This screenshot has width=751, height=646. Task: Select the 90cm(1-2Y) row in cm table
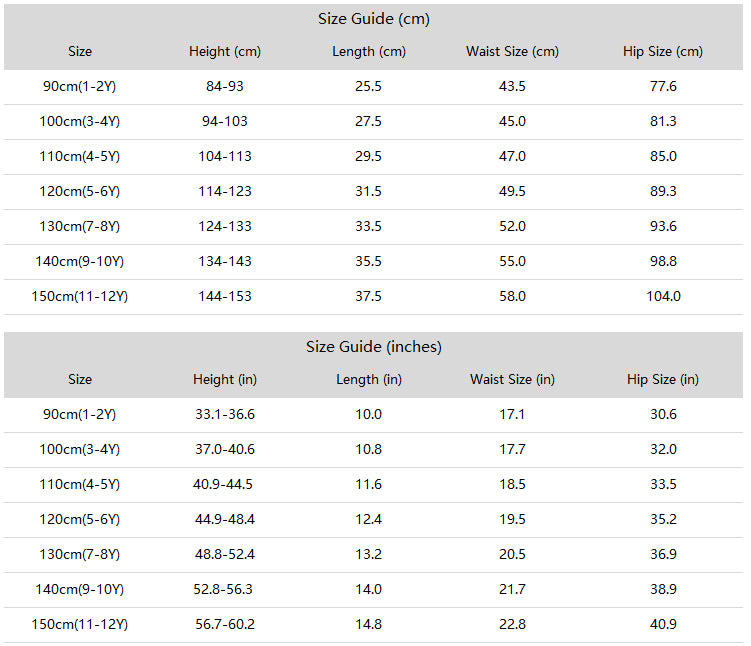tap(374, 87)
